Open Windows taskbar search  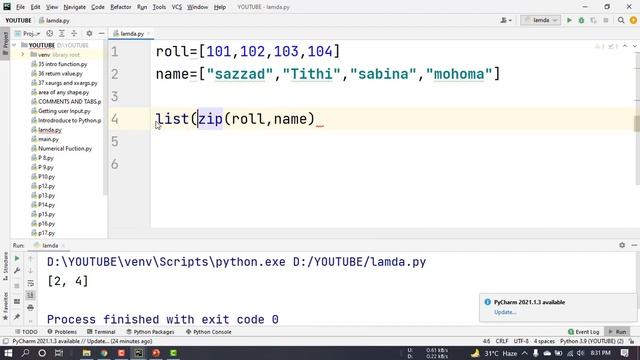25,353
